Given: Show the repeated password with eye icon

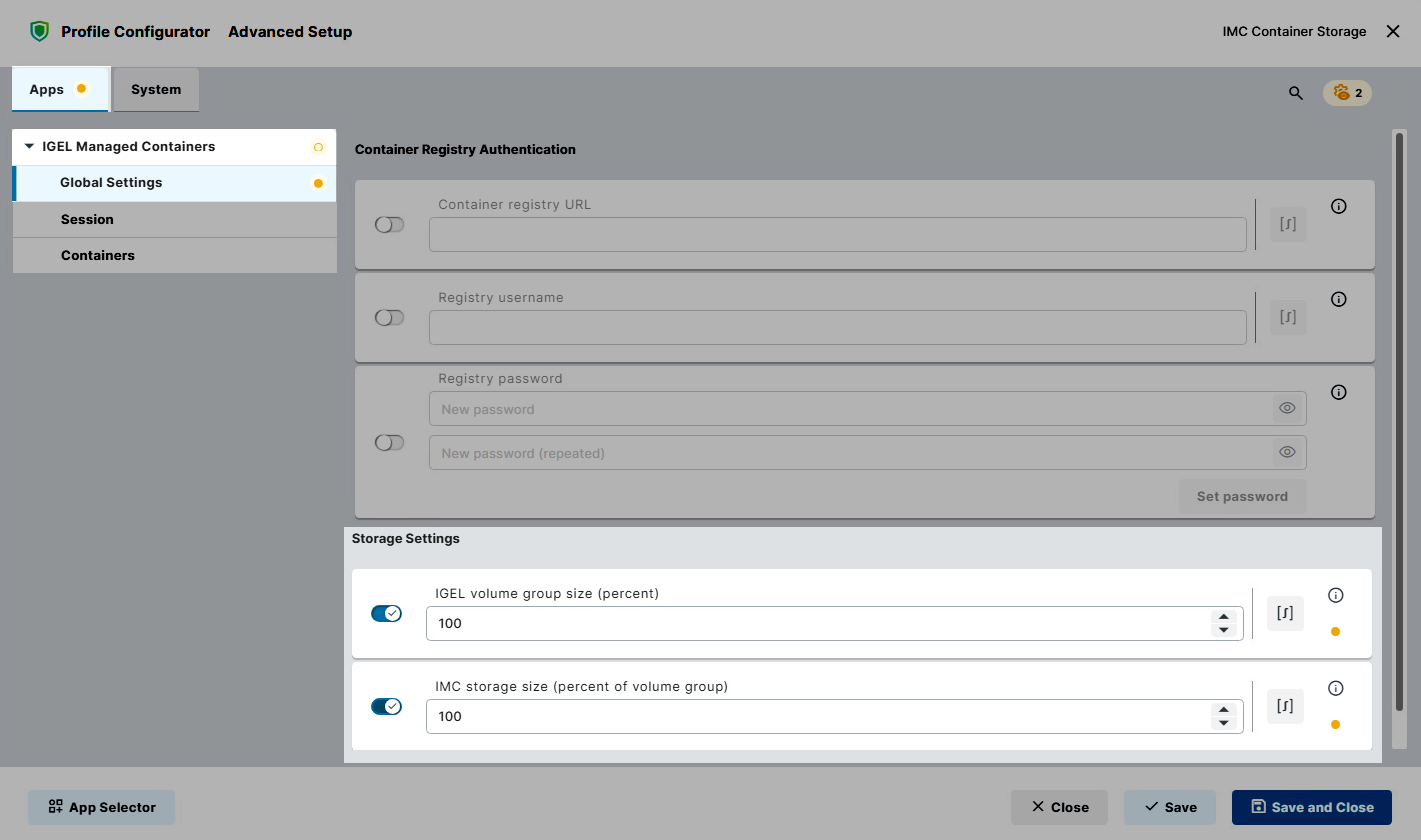Looking at the screenshot, I should pyautogui.click(x=1287, y=452).
